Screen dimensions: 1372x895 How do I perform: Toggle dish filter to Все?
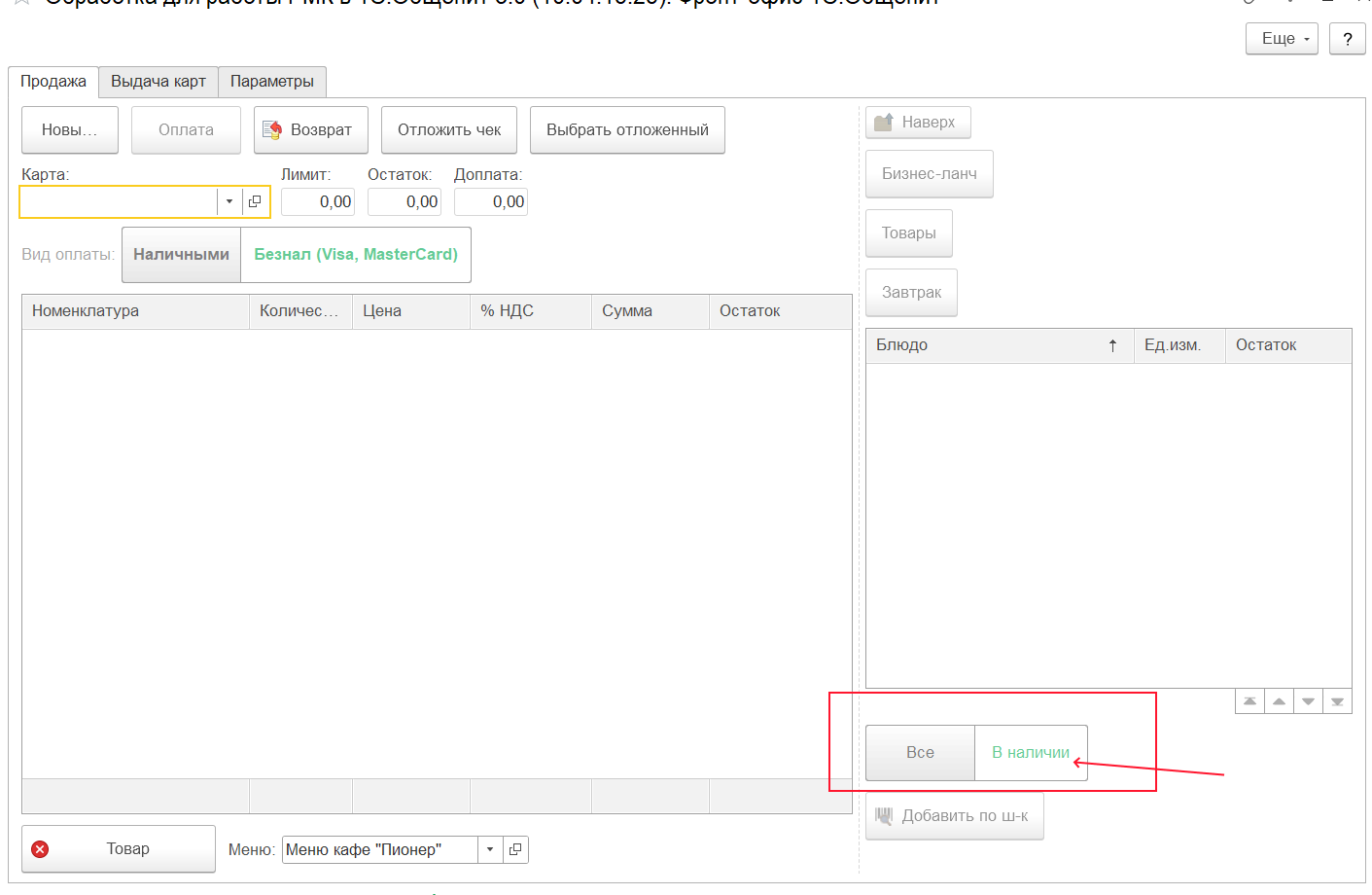click(x=920, y=753)
